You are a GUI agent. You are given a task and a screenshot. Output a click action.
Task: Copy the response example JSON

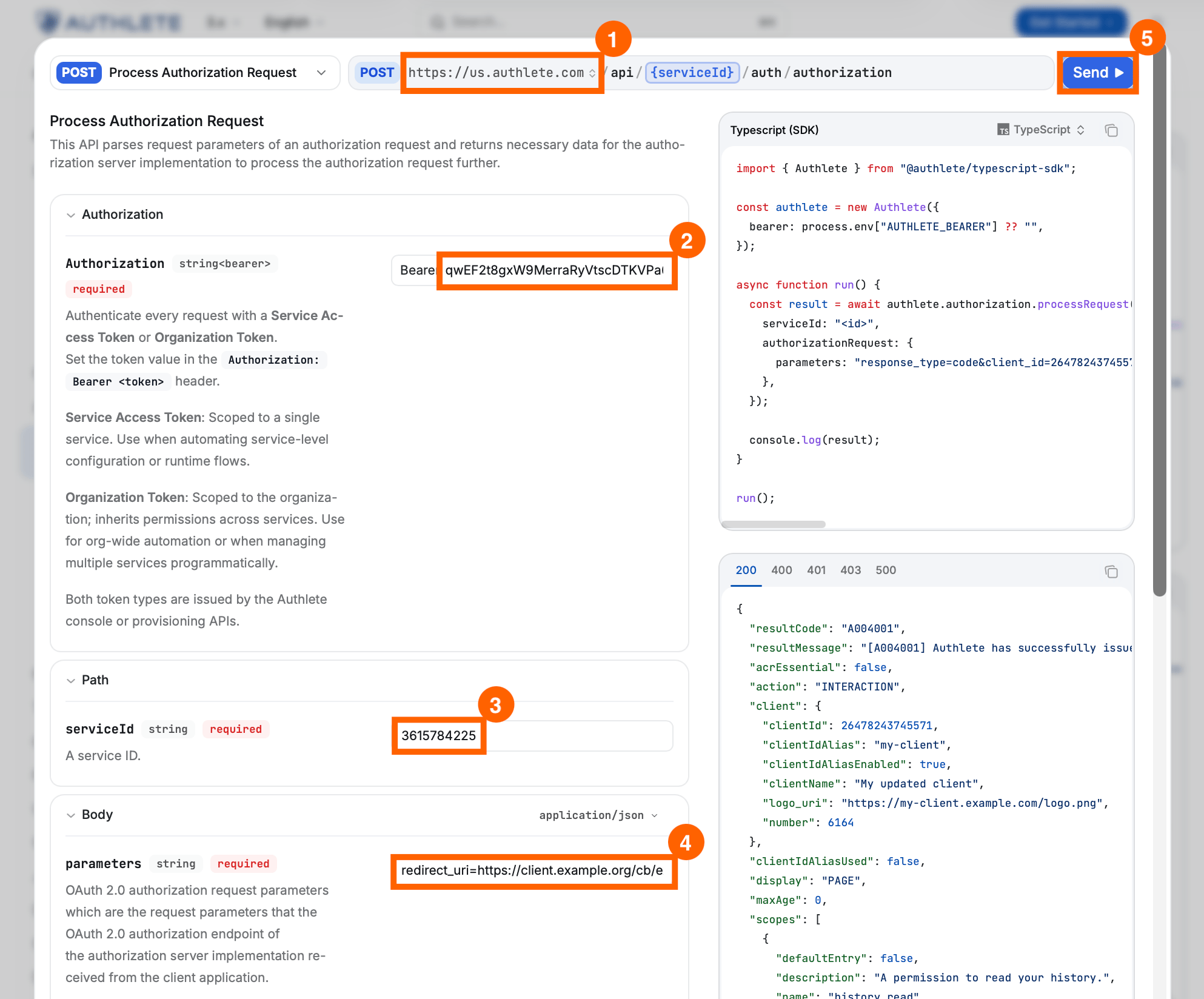(1111, 572)
